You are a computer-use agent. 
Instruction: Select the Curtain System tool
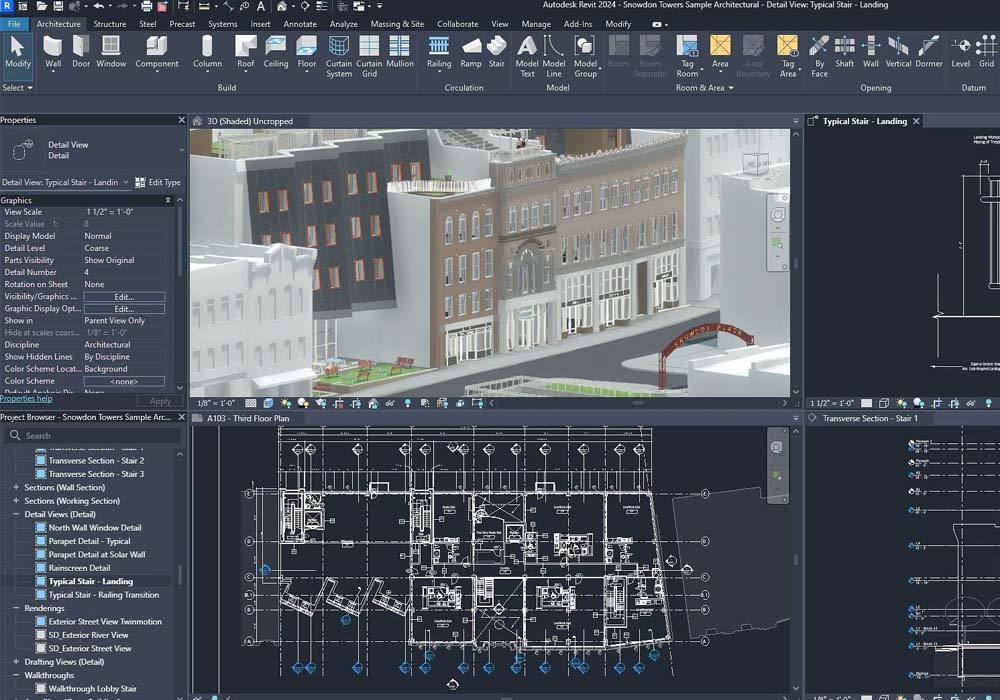pyautogui.click(x=339, y=56)
